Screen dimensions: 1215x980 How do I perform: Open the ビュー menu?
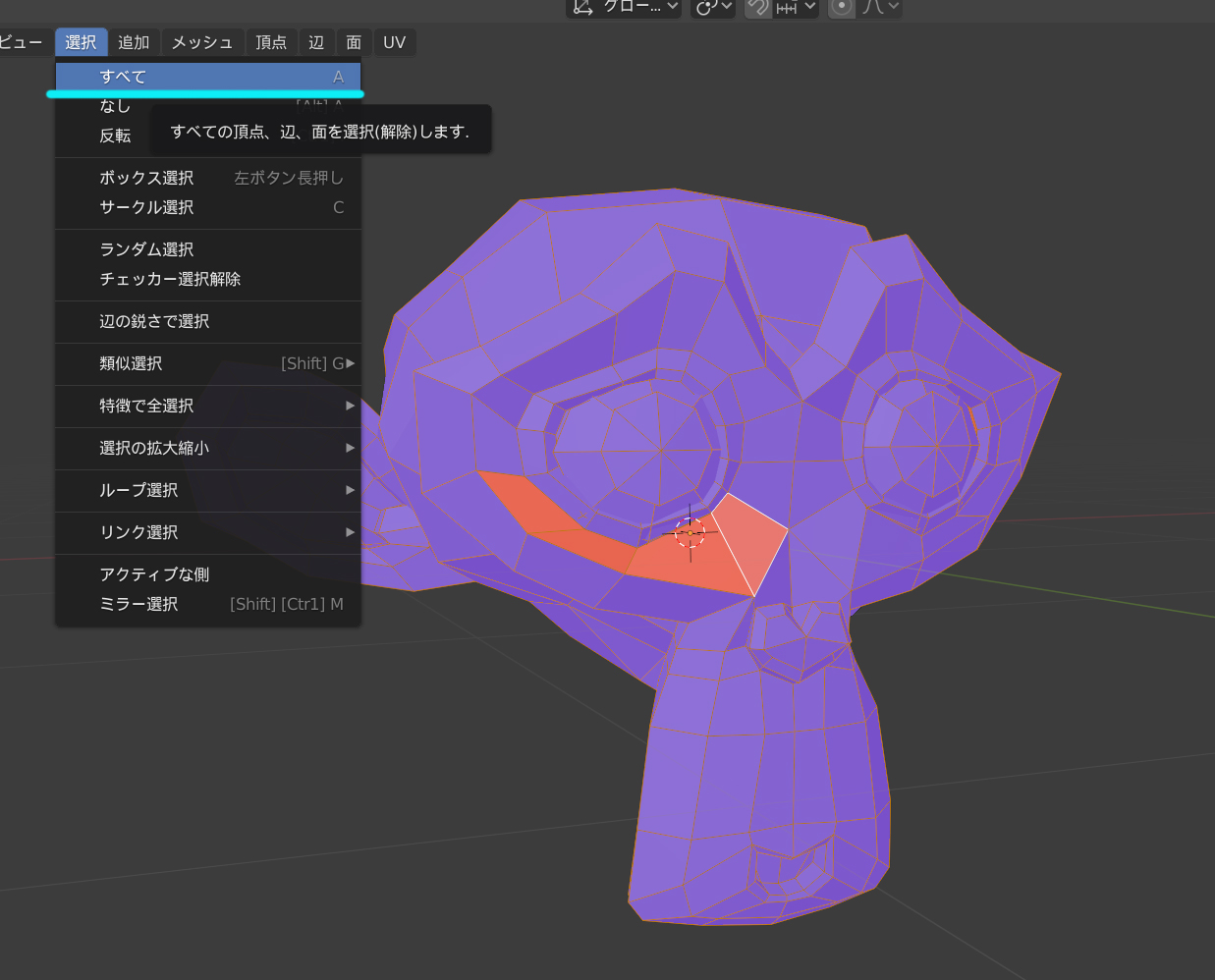tap(21, 42)
